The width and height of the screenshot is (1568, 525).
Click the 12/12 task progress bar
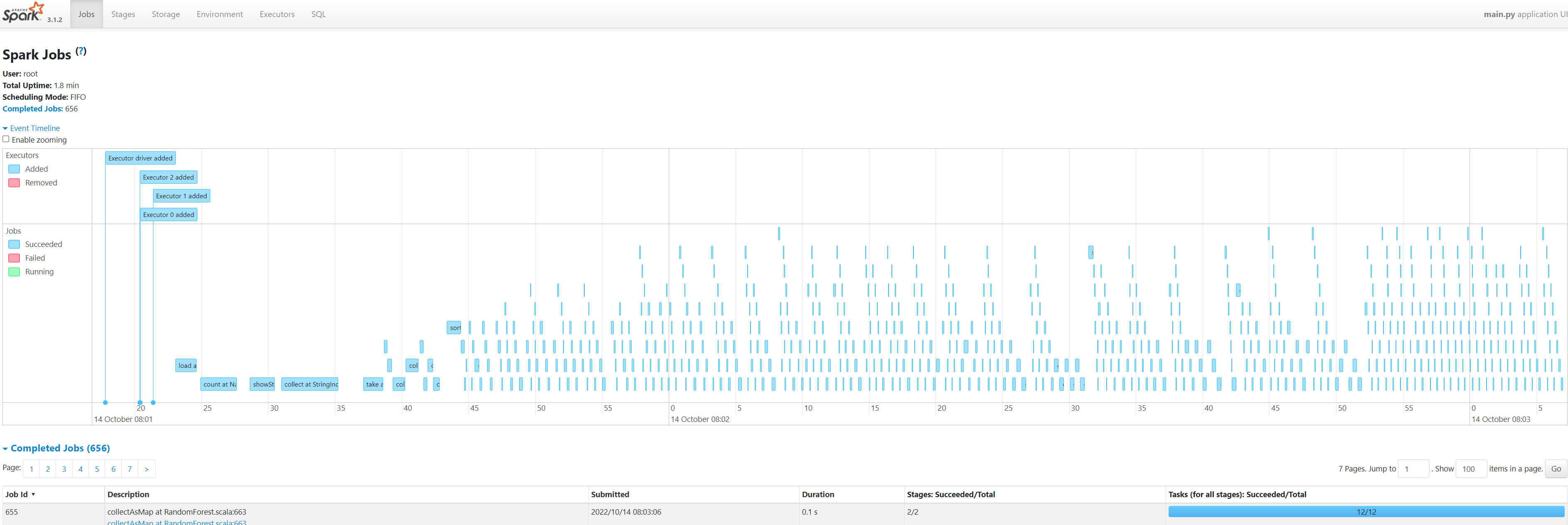(x=1365, y=512)
